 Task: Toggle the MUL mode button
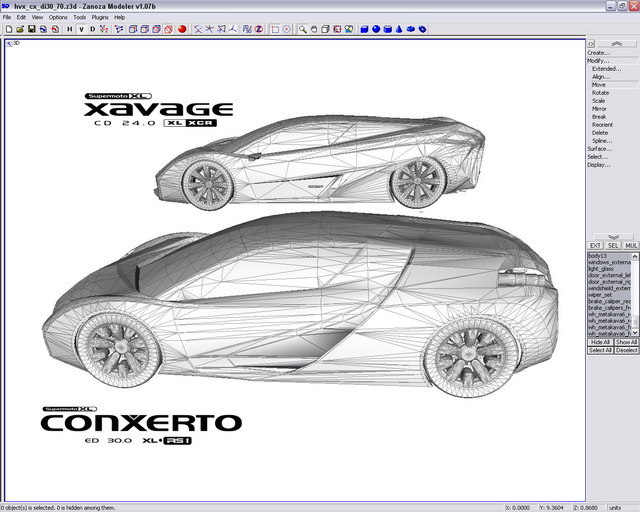tap(631, 245)
